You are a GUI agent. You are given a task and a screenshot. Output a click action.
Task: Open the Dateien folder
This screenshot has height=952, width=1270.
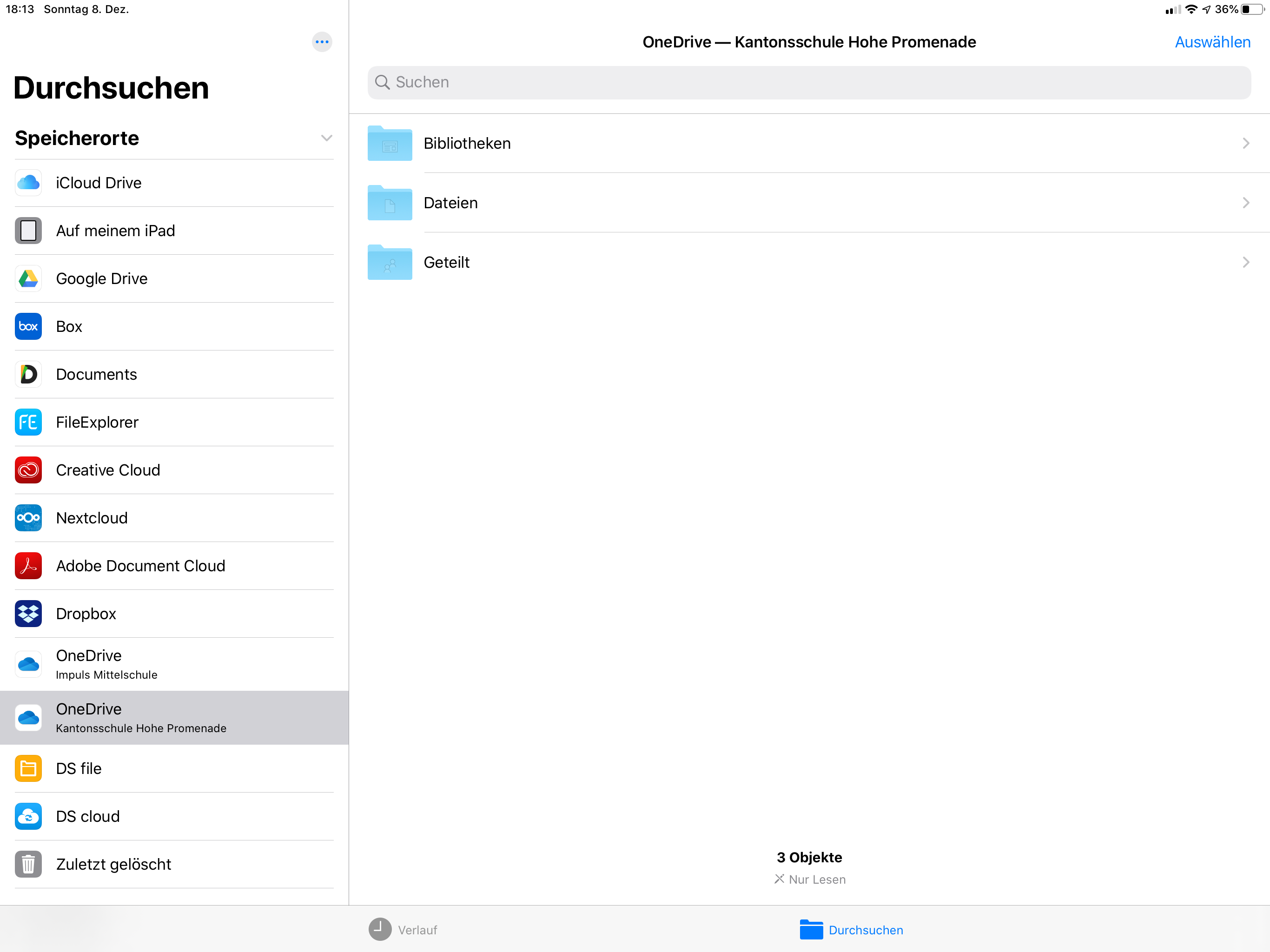click(451, 203)
